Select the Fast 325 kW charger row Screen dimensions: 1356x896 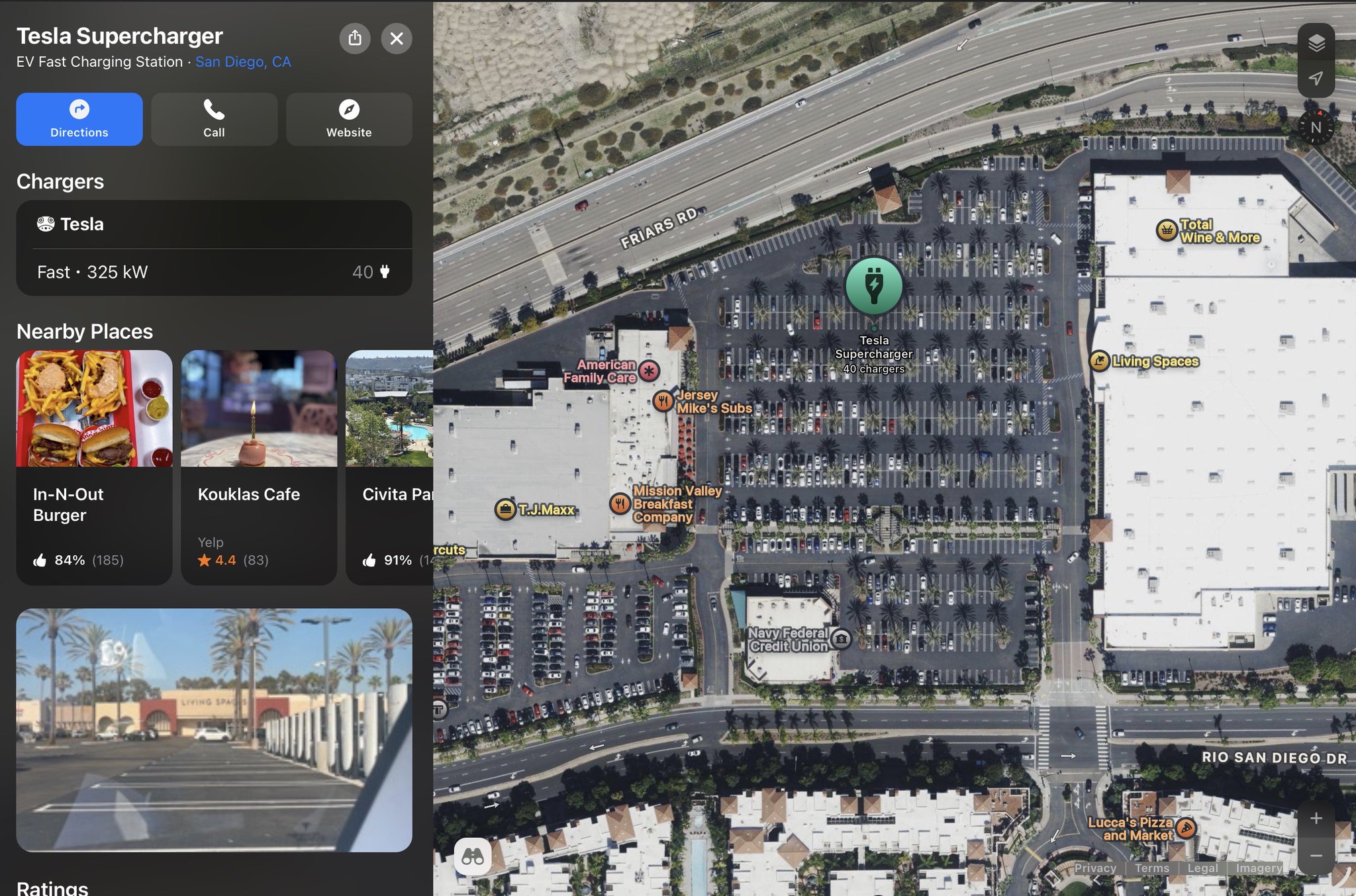pyautogui.click(x=214, y=272)
